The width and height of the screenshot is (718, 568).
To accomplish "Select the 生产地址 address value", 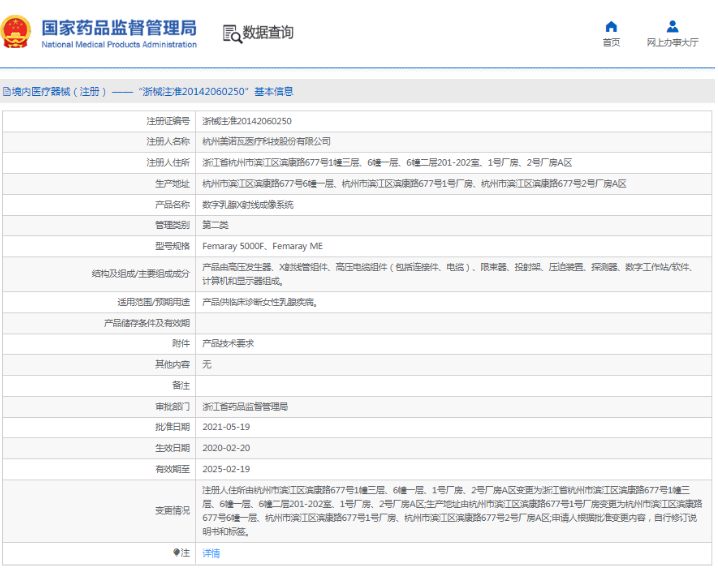I will point(414,184).
